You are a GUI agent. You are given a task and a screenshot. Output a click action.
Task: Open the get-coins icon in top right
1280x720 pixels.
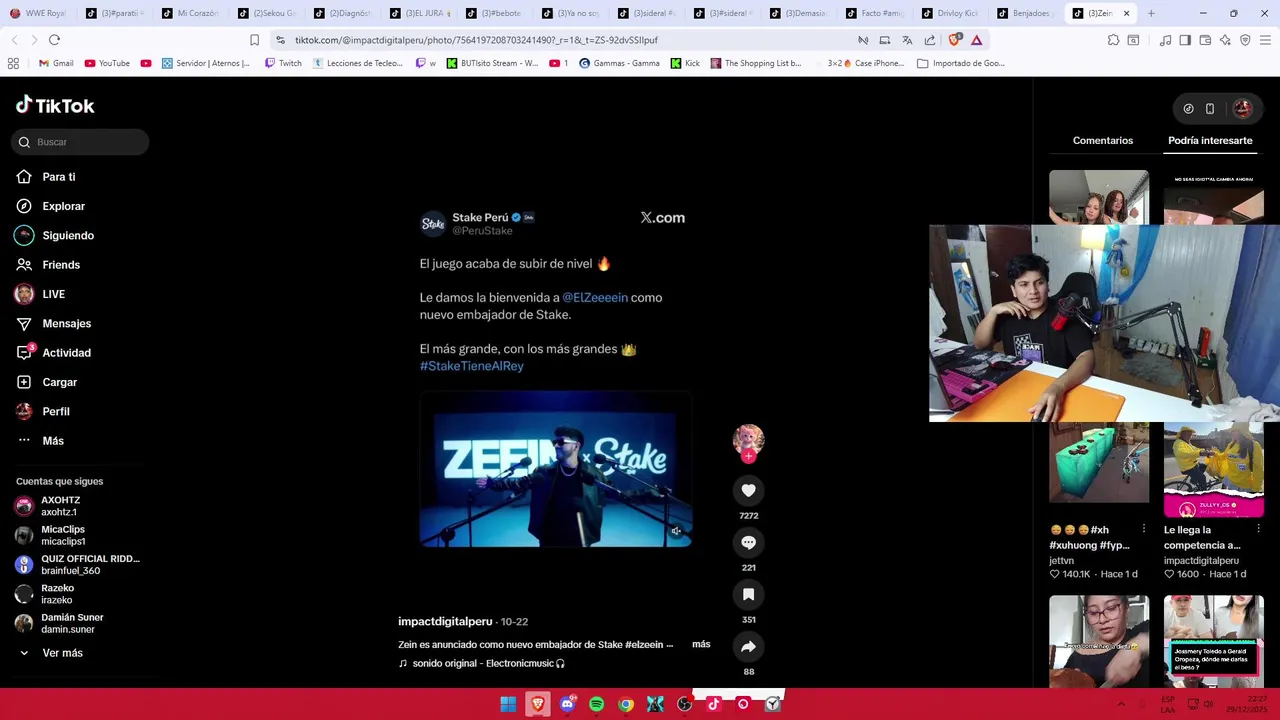click(x=1188, y=109)
